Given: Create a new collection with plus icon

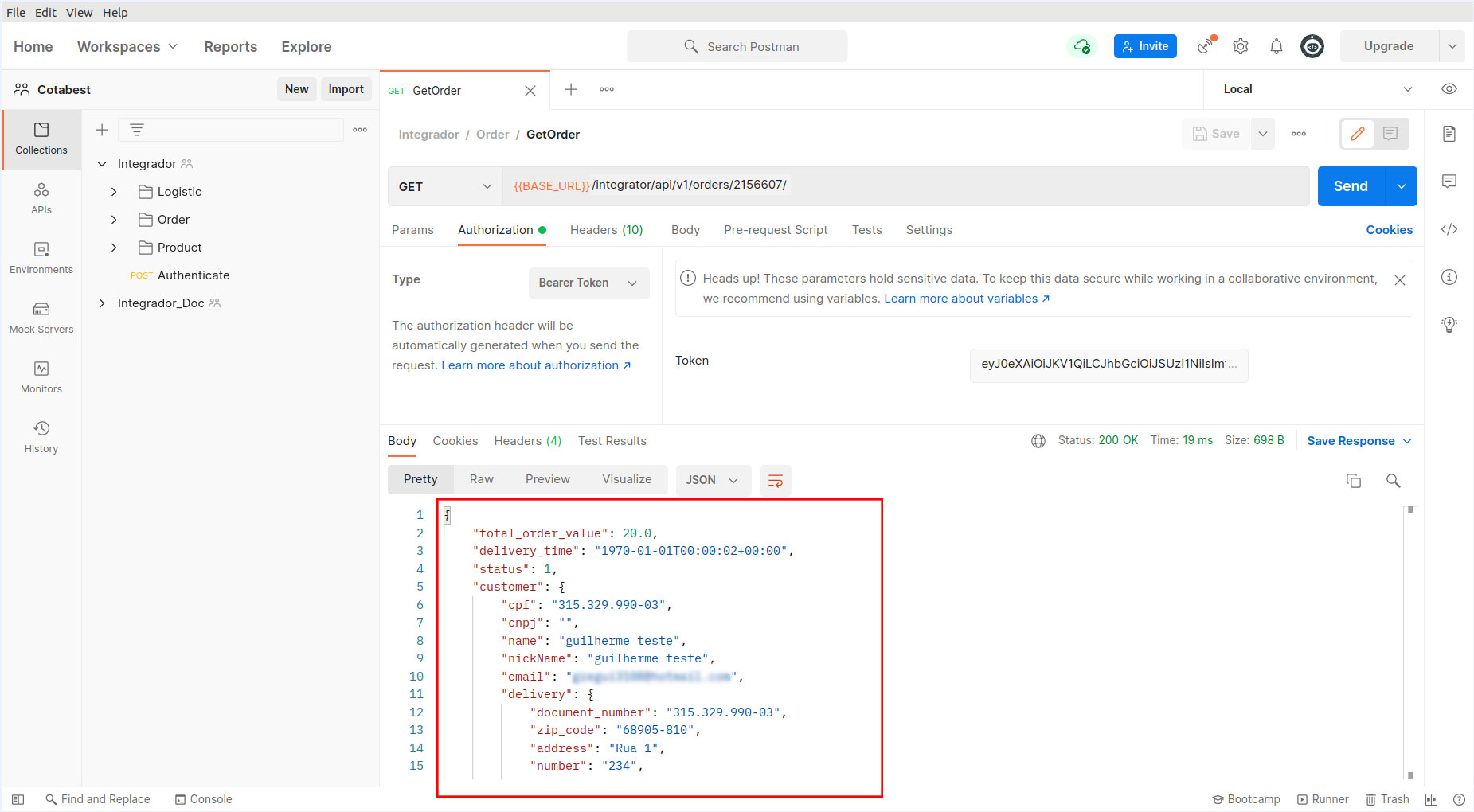Looking at the screenshot, I should (x=102, y=130).
